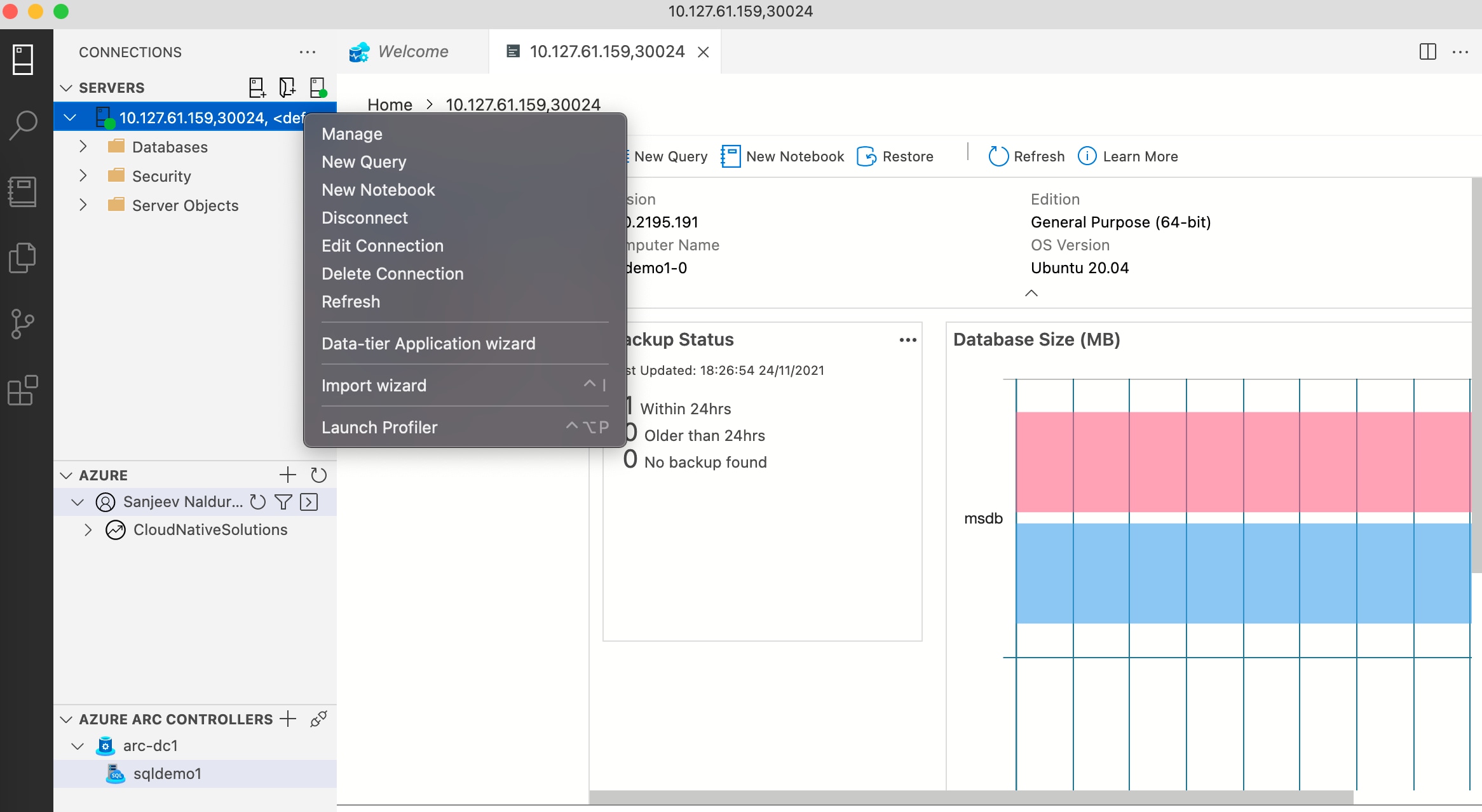Choose Refresh from the context menu
This screenshot has height=812, width=1482.
point(465,302)
